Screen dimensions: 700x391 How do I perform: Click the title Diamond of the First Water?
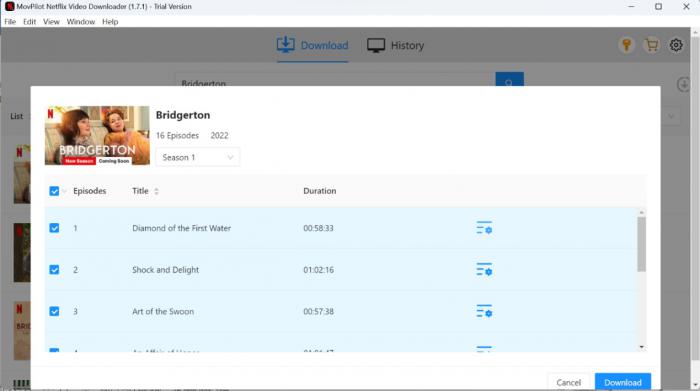click(181, 228)
